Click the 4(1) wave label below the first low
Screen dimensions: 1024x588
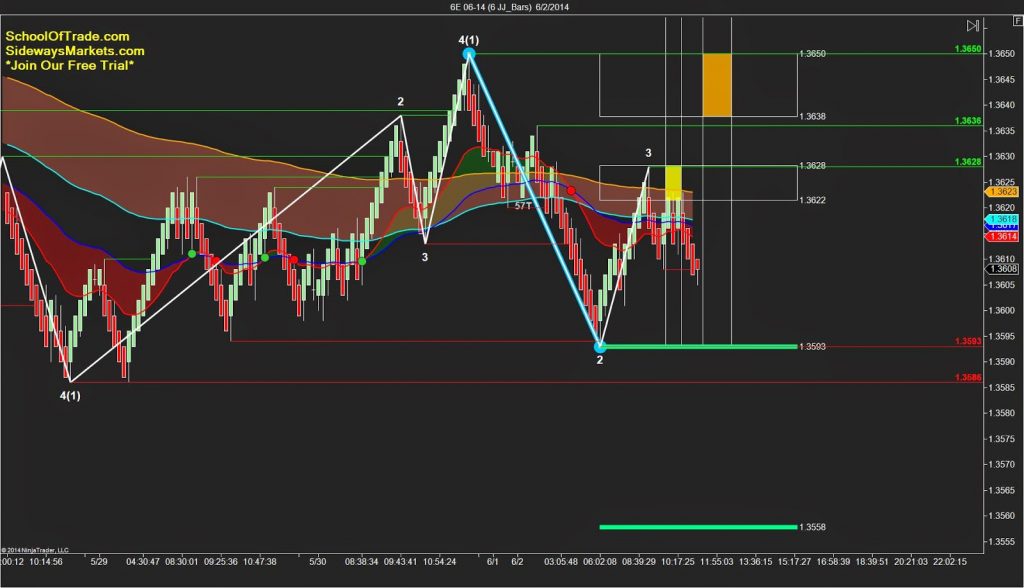tap(71, 396)
